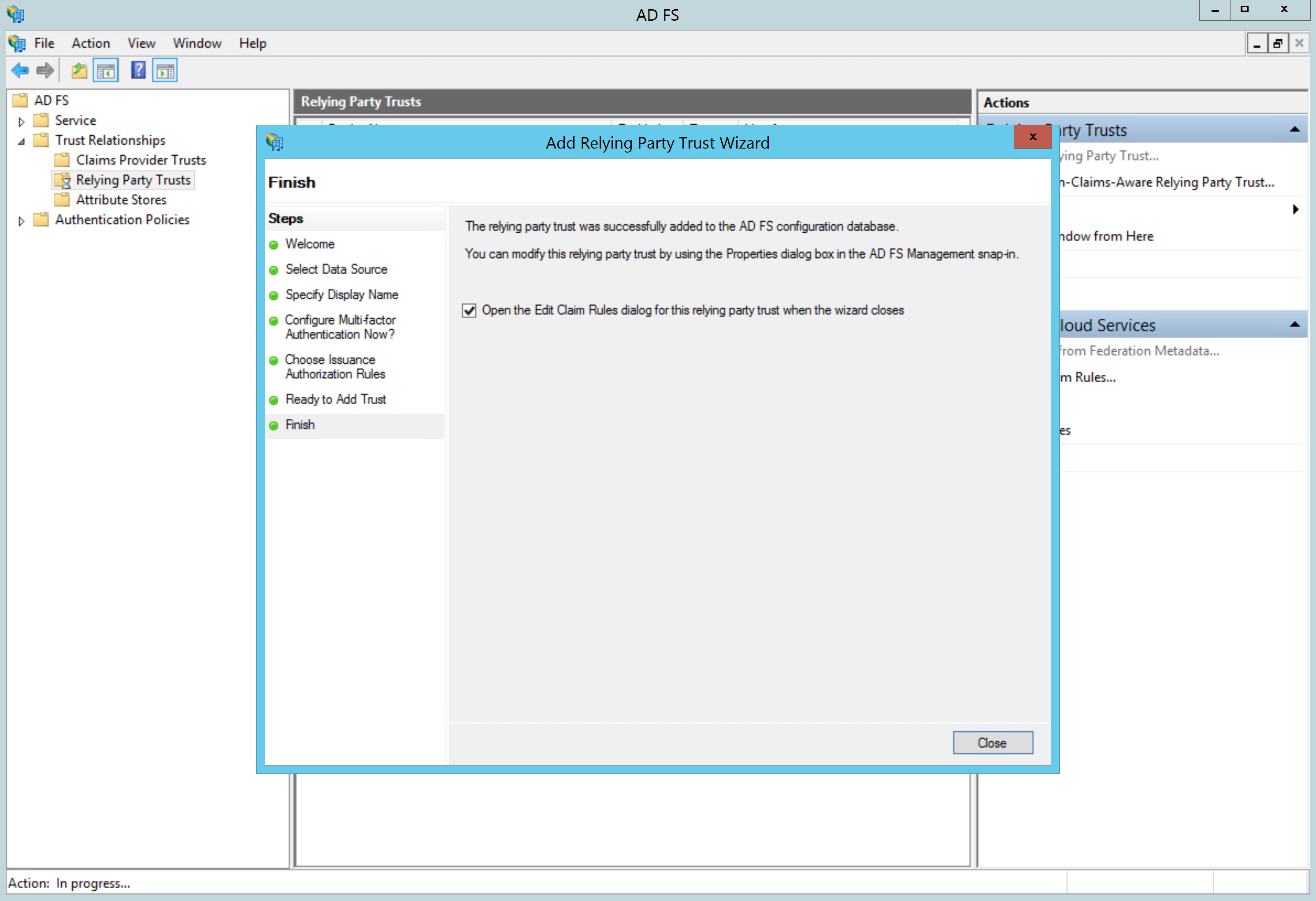Screen dimensions: 1316x901
Task: Select Attribute Stores tree item
Action: 121,200
